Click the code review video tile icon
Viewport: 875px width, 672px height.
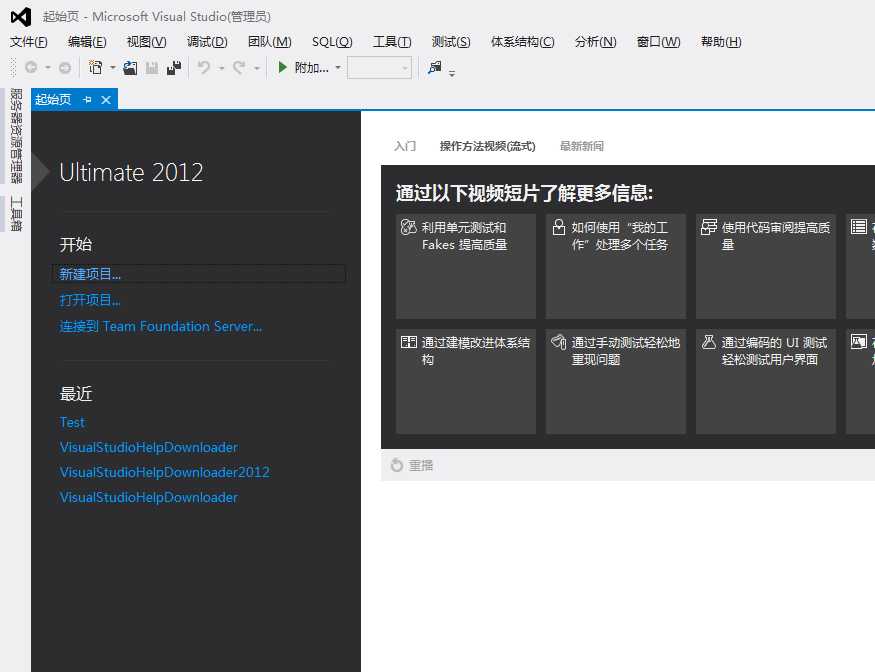click(709, 227)
